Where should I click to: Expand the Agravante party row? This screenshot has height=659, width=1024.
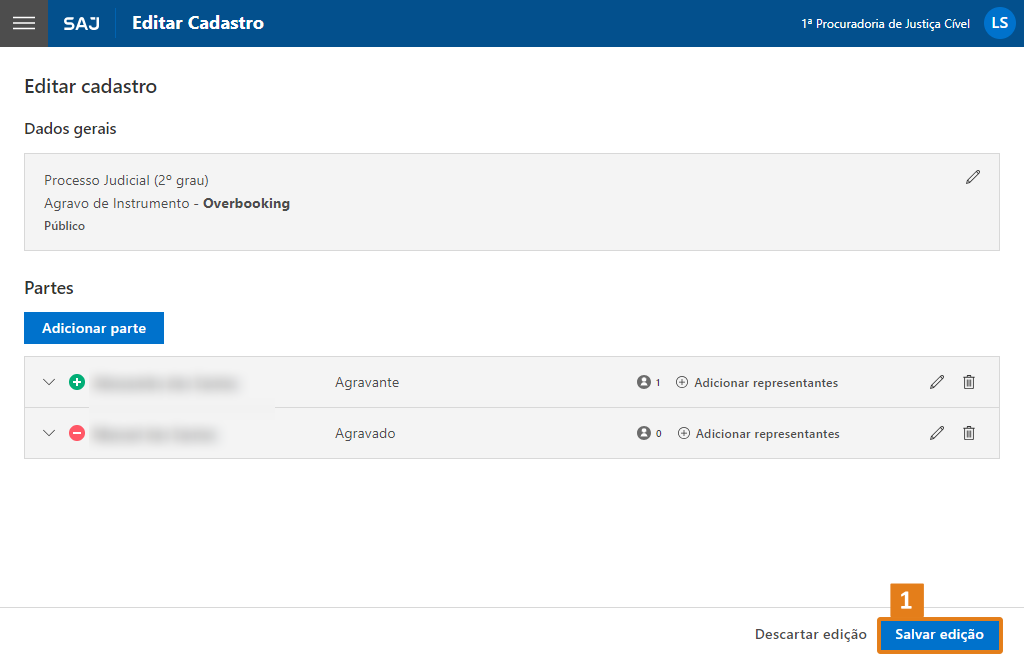pyautogui.click(x=49, y=382)
